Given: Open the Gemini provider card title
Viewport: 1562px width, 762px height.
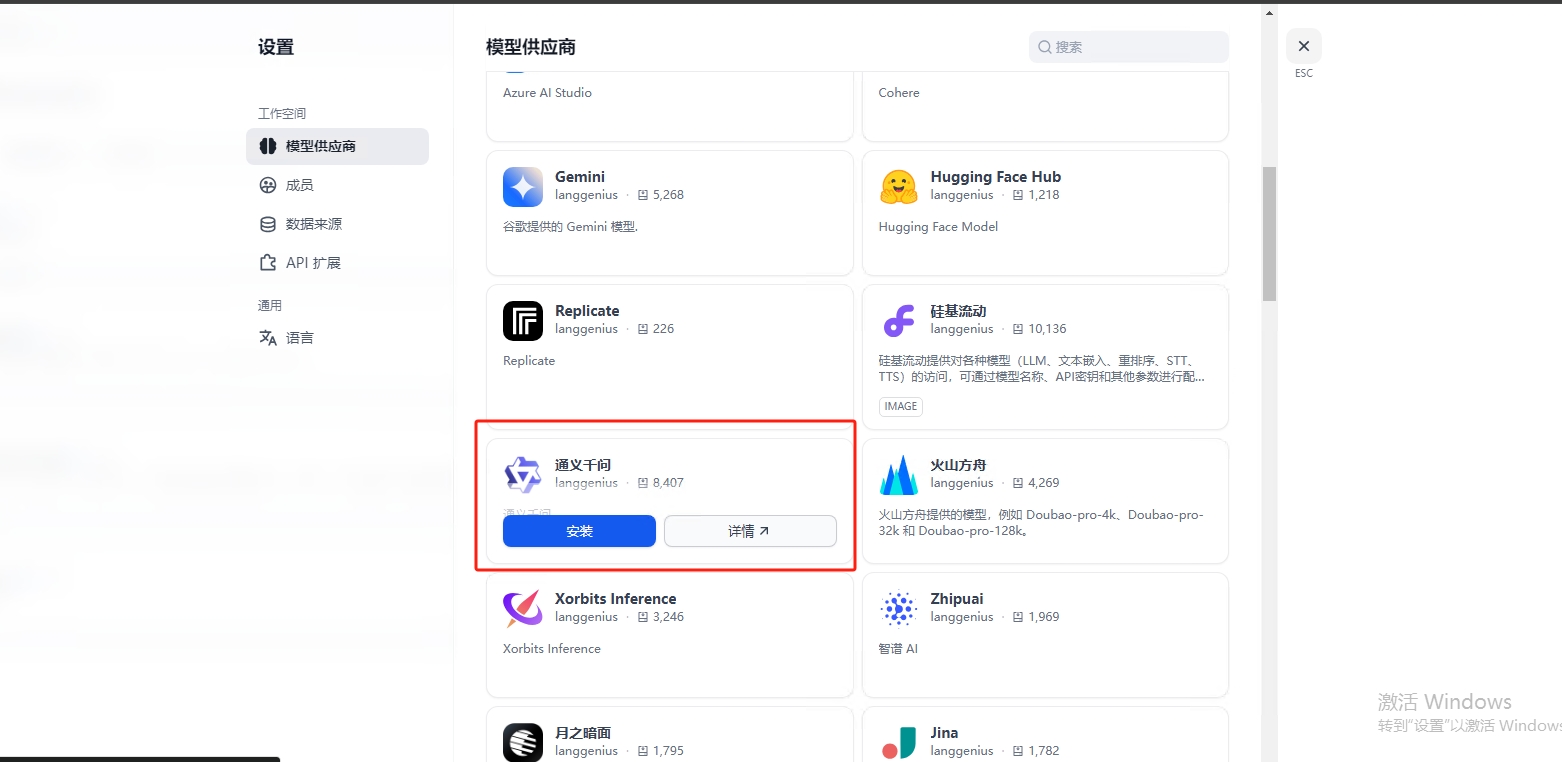Looking at the screenshot, I should point(580,177).
